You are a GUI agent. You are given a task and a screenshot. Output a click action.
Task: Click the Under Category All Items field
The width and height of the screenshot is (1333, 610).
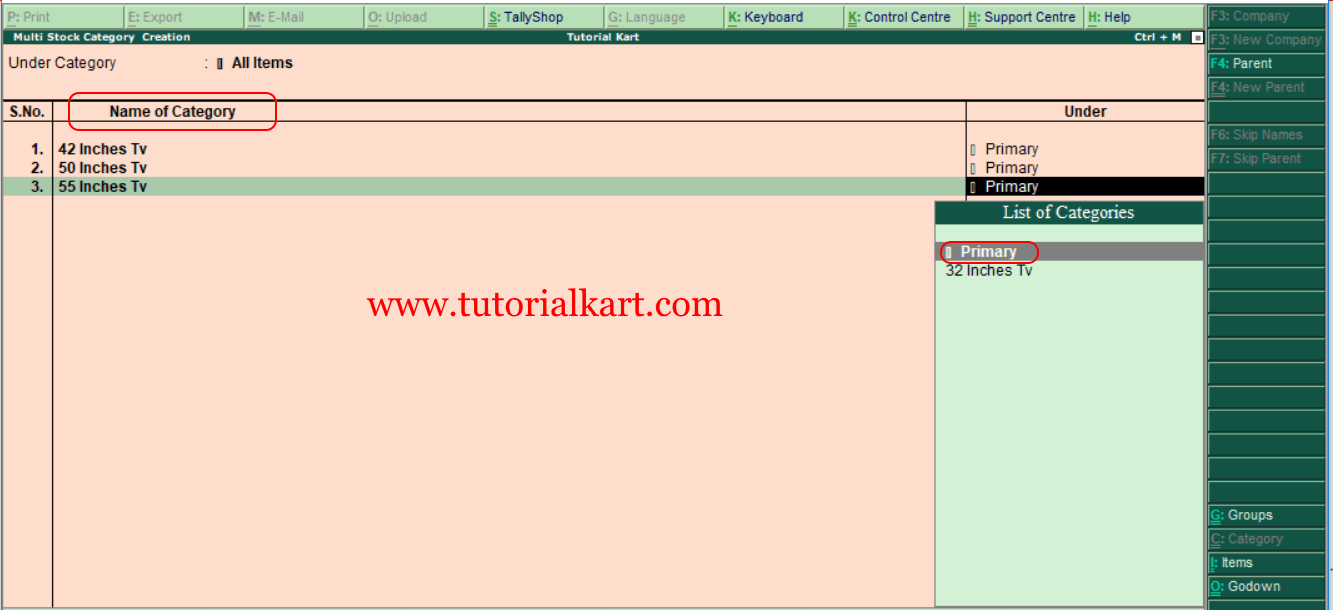click(x=260, y=62)
